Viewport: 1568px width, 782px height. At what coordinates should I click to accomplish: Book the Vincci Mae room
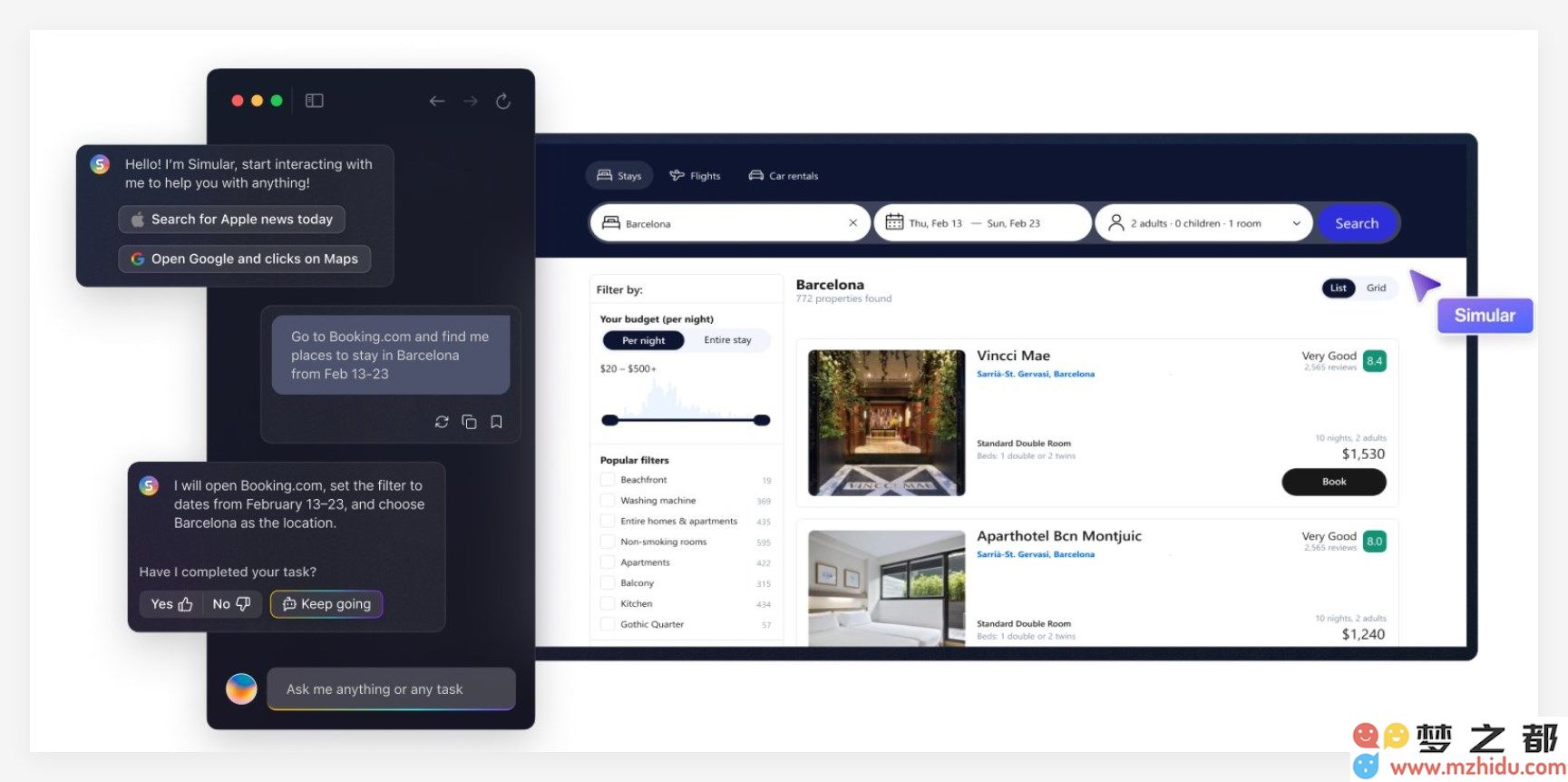coord(1334,482)
